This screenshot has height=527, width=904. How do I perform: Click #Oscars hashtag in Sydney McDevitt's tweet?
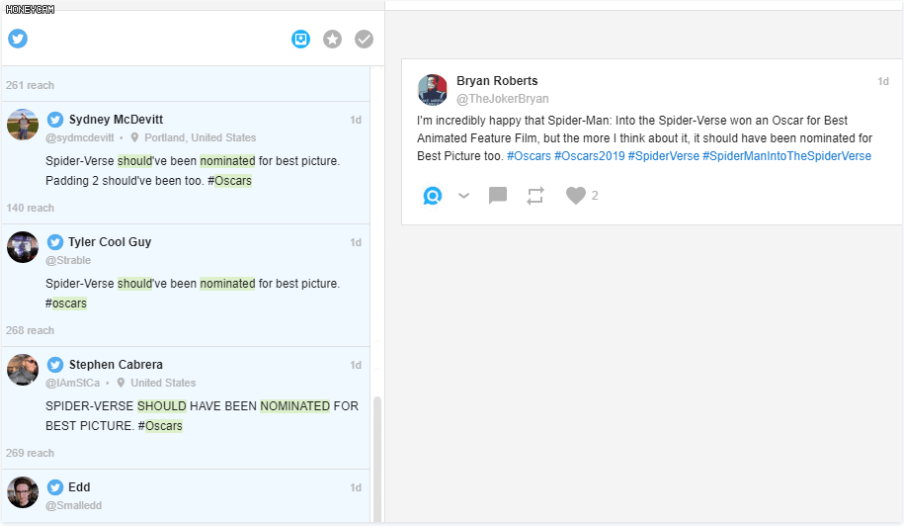click(229, 181)
